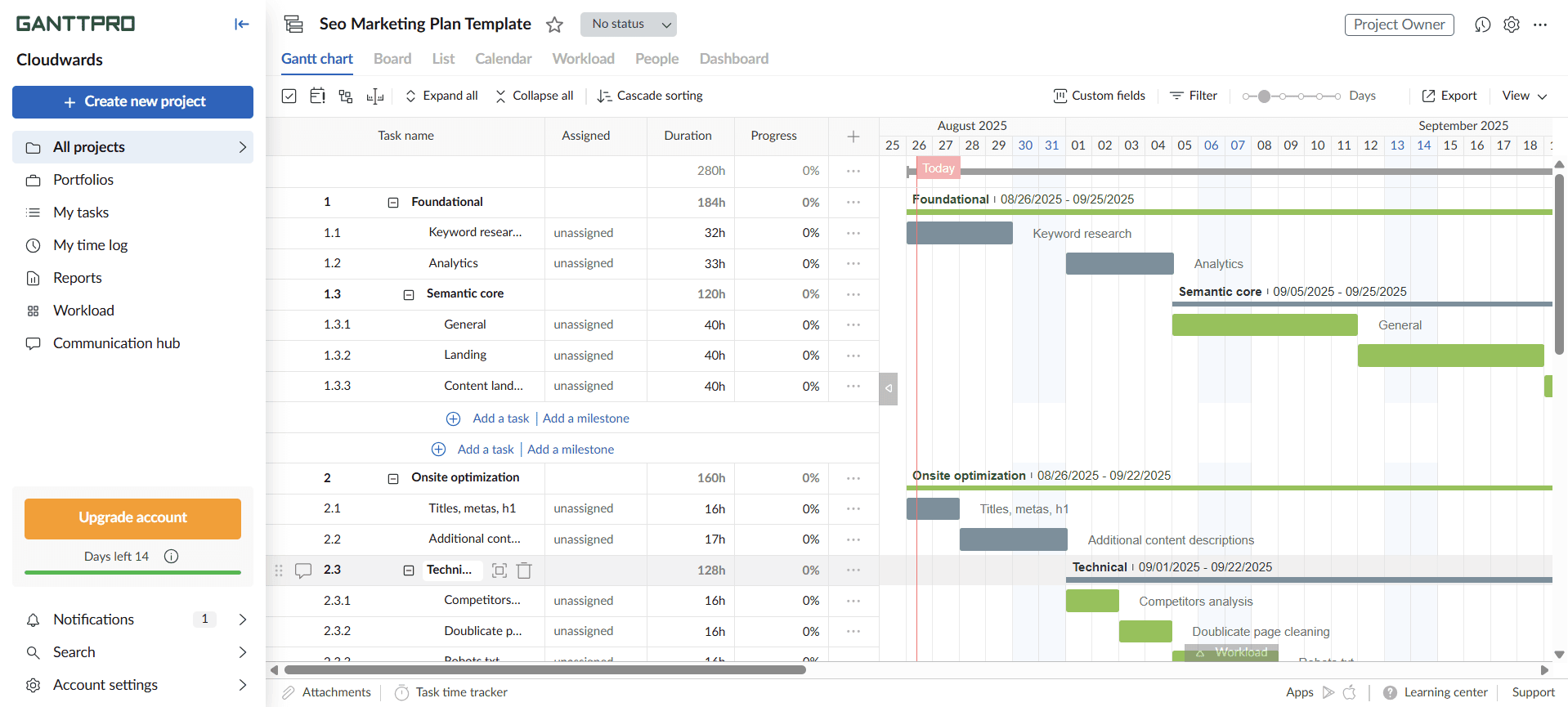Delete the Technical task via trash icon
The width and height of the screenshot is (1568, 707).
525,571
